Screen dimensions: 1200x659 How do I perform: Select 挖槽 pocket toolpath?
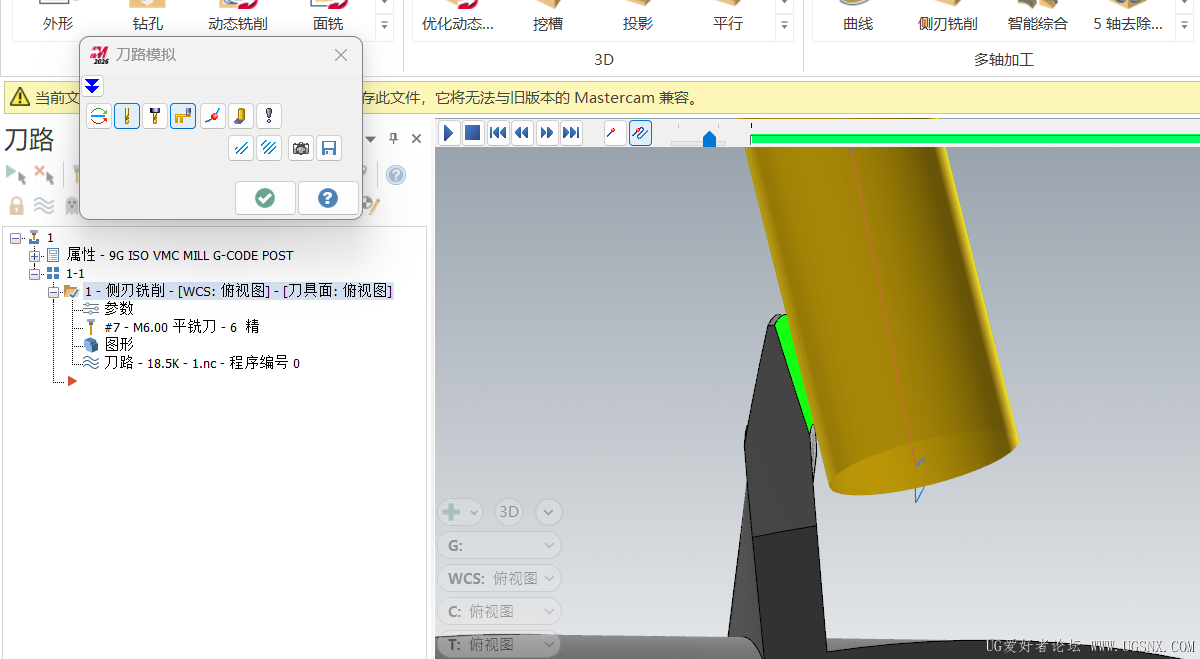pos(548,17)
